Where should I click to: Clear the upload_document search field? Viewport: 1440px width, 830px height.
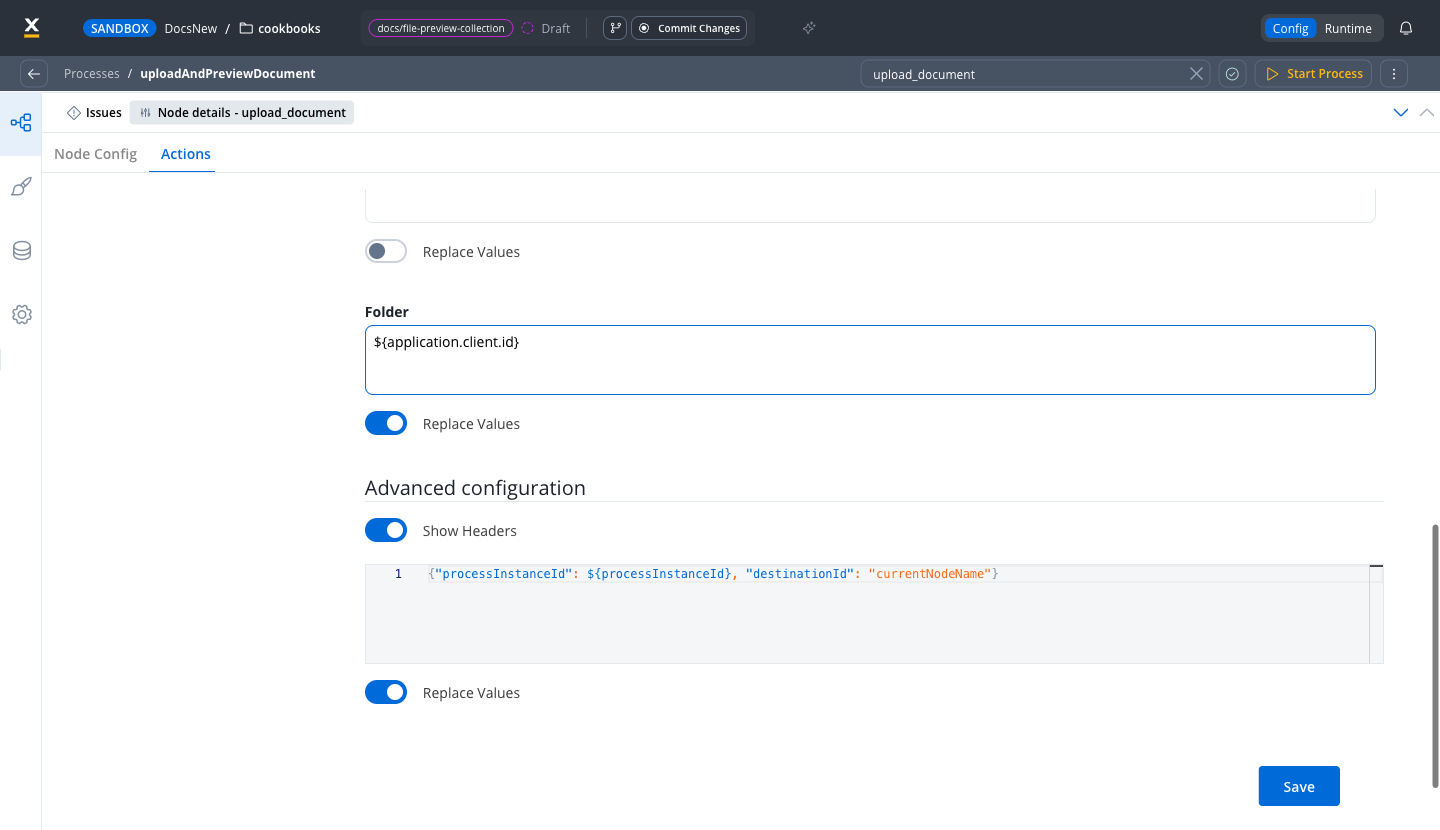click(1196, 74)
